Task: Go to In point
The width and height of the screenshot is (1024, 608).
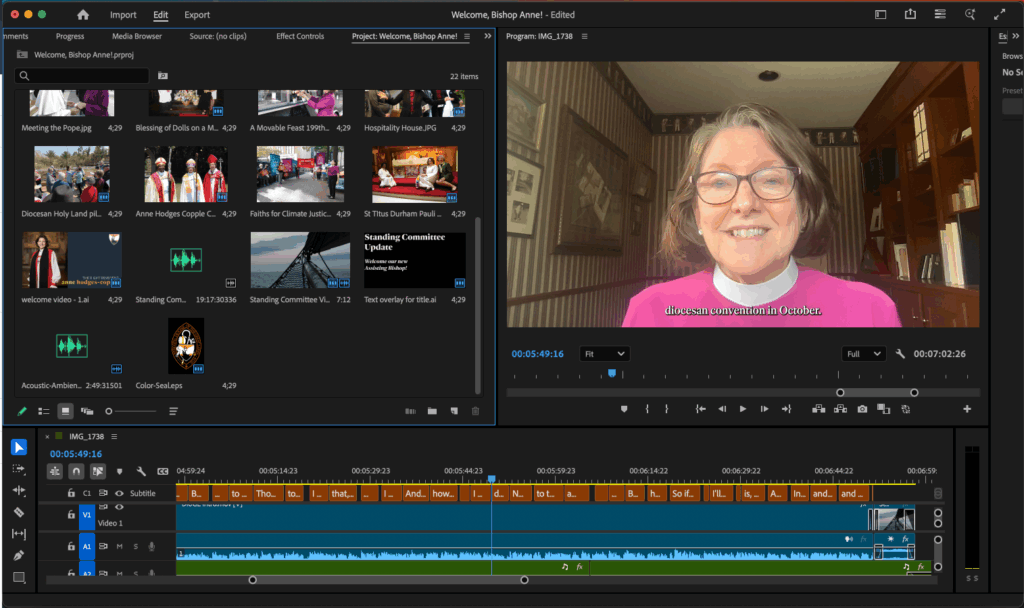Action: 700,409
